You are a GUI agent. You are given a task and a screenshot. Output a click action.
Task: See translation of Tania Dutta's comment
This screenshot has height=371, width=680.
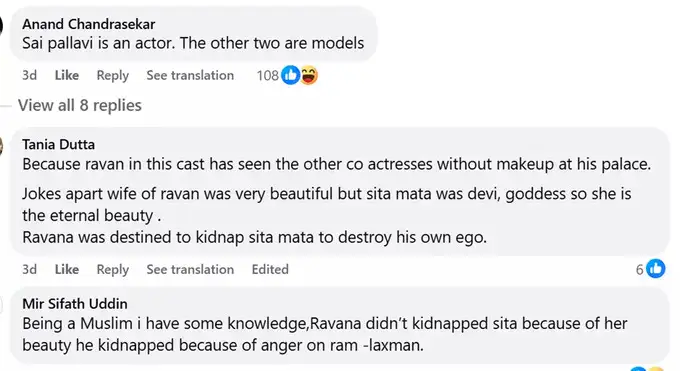tap(190, 269)
